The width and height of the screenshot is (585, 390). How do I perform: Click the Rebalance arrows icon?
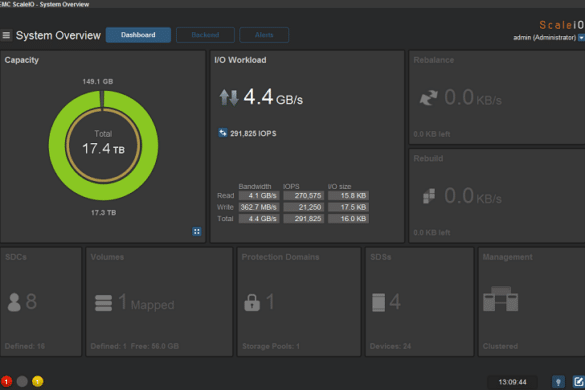tap(428, 98)
